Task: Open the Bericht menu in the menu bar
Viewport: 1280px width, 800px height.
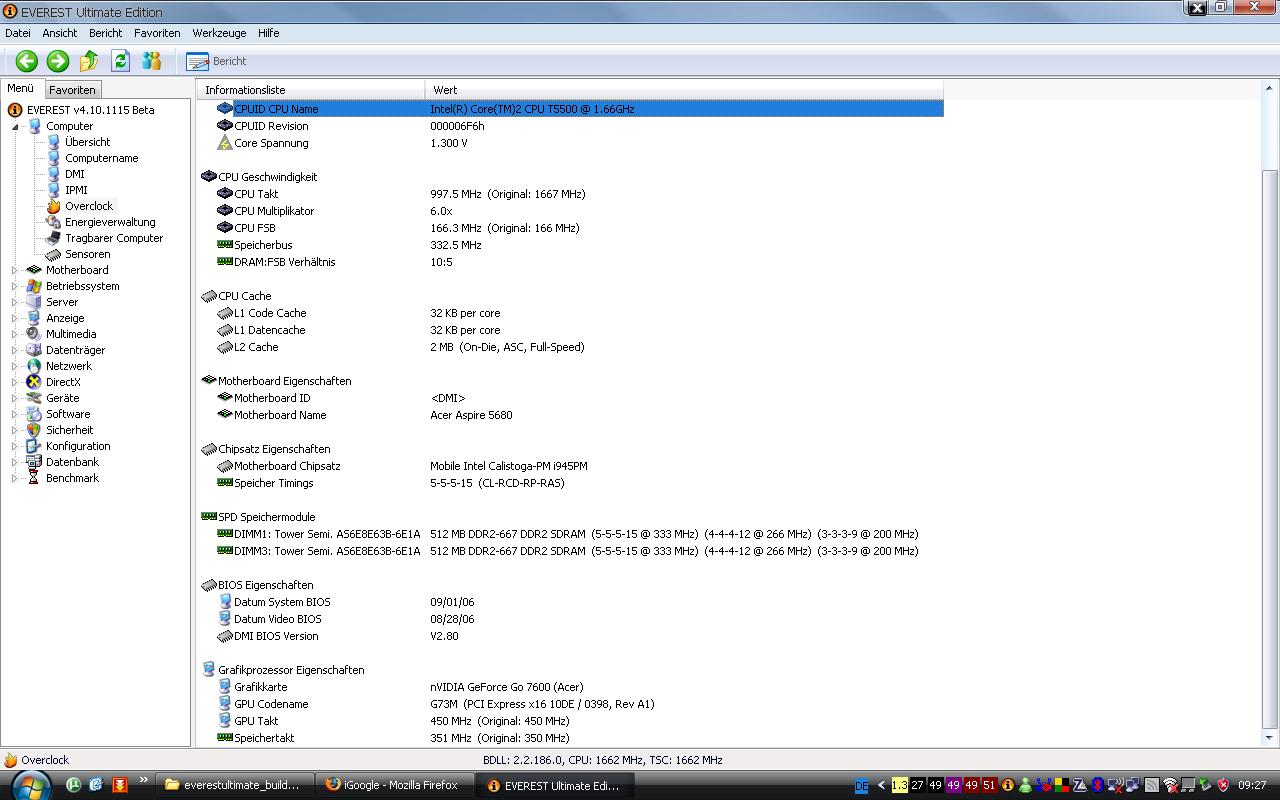Action: pos(106,33)
